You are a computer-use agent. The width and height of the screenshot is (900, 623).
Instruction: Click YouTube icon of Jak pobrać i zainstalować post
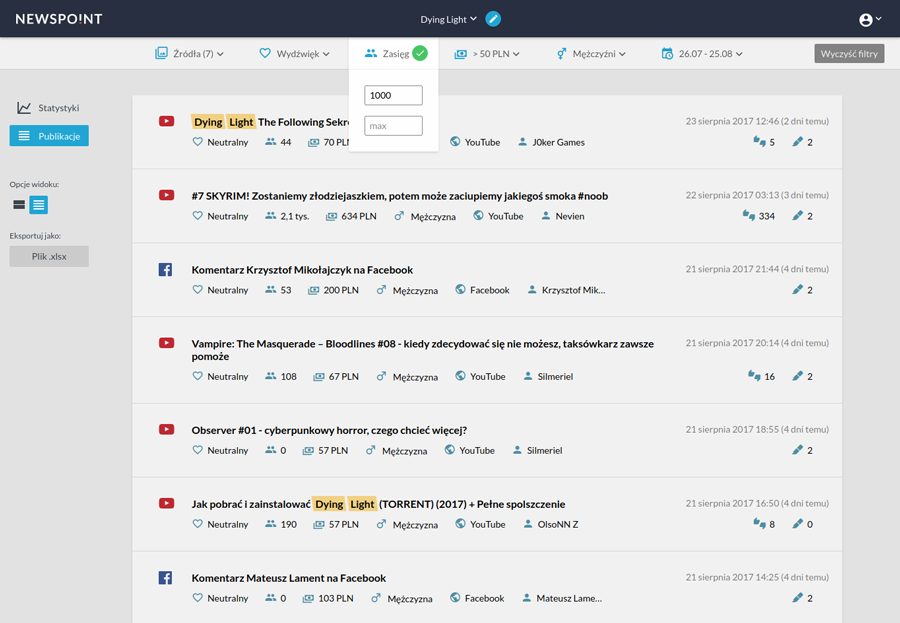pyautogui.click(x=166, y=504)
